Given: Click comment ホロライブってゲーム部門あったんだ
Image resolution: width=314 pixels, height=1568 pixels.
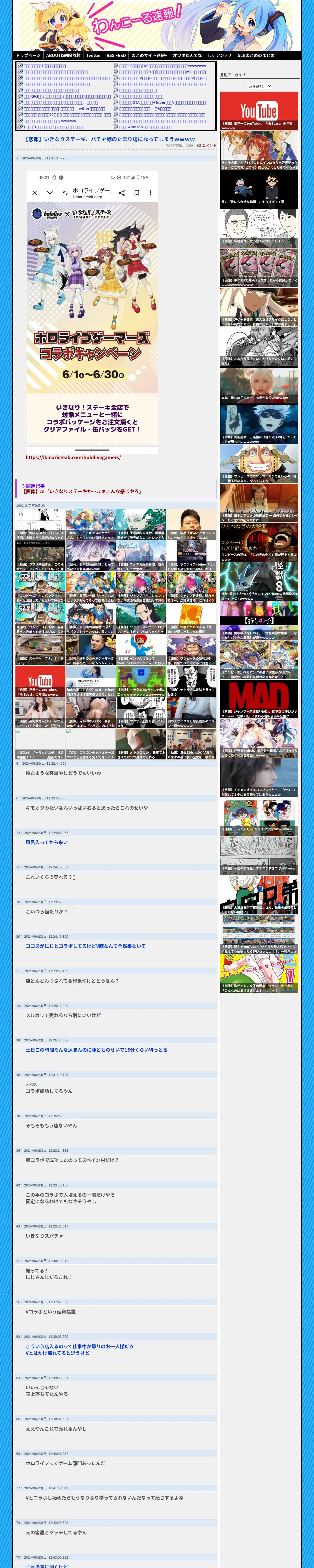Looking at the screenshot, I should pos(65,1463).
